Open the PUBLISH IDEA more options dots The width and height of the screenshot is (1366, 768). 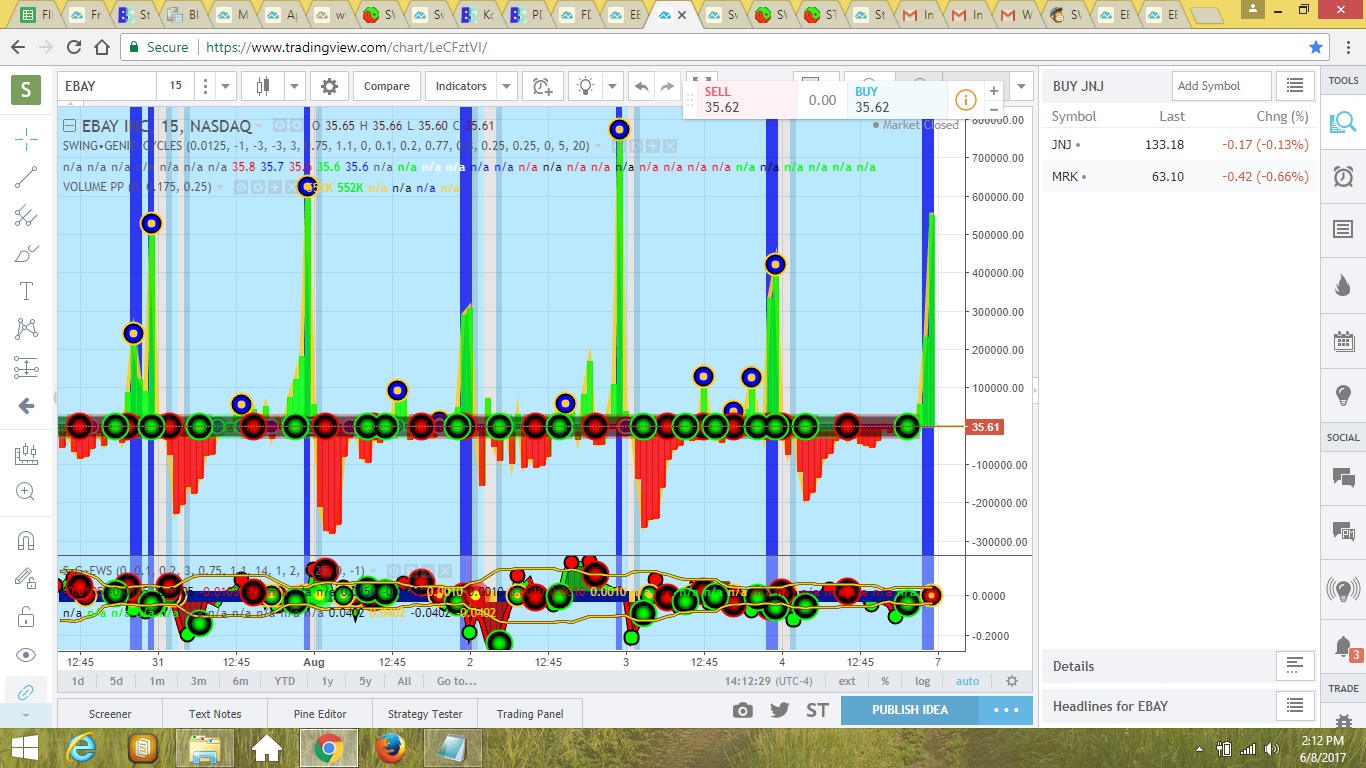click(x=1005, y=710)
